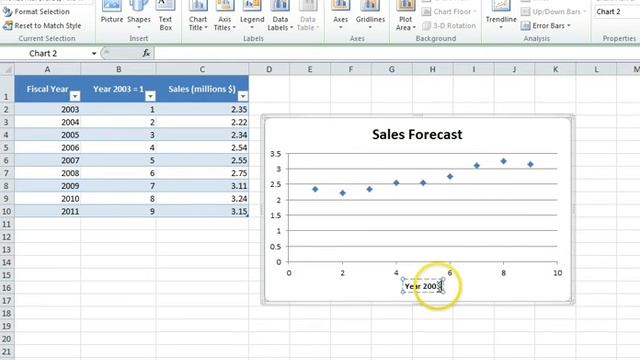The height and width of the screenshot is (360, 640).
Task: Select the sales value 3.24 cell
Action: click(x=202, y=199)
